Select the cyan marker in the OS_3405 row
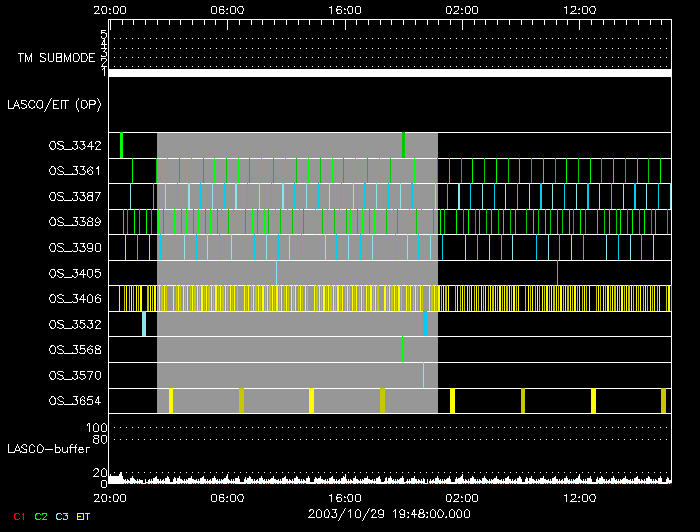The image size is (700, 532). click(x=277, y=272)
